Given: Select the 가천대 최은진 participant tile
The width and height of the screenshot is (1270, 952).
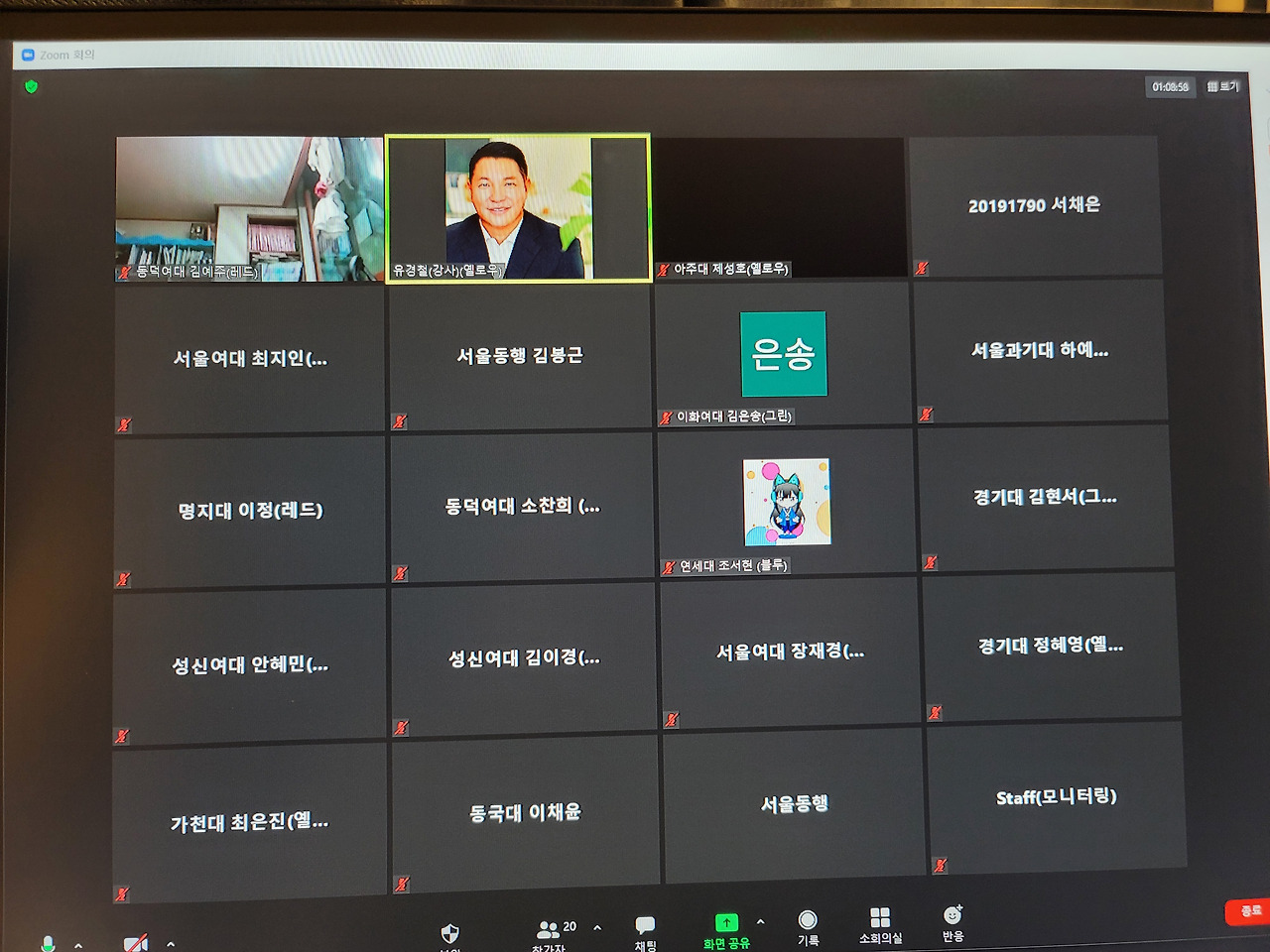Looking at the screenshot, I should click(x=249, y=823).
